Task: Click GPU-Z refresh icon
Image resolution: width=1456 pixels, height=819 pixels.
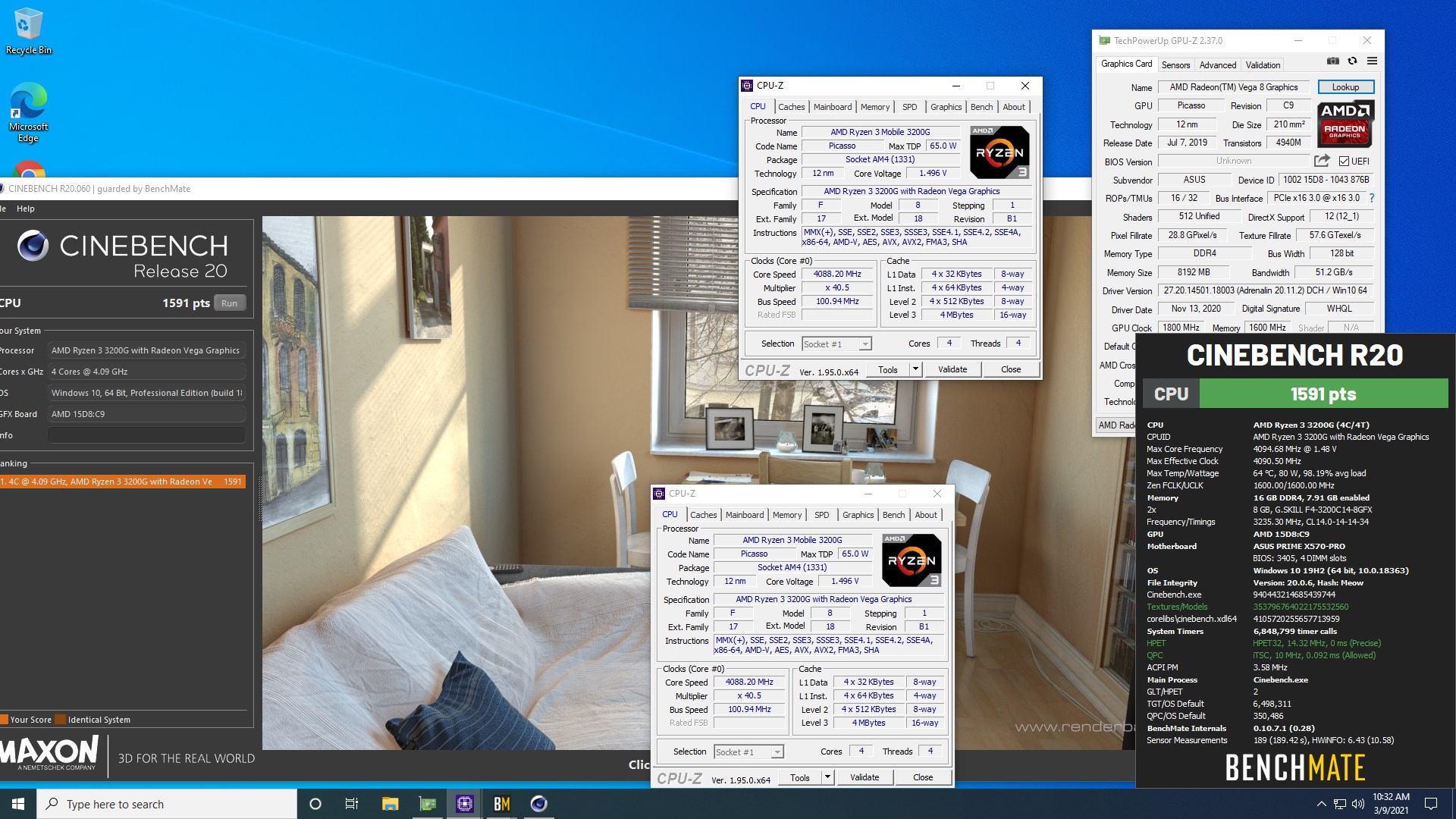Action: [x=1352, y=61]
